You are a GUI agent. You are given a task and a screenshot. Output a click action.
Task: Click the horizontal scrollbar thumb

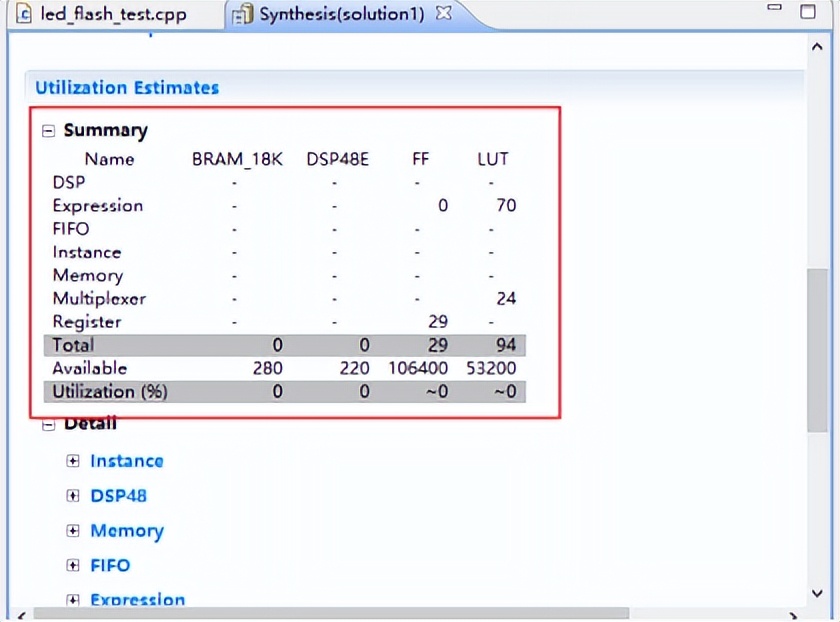[331, 613]
